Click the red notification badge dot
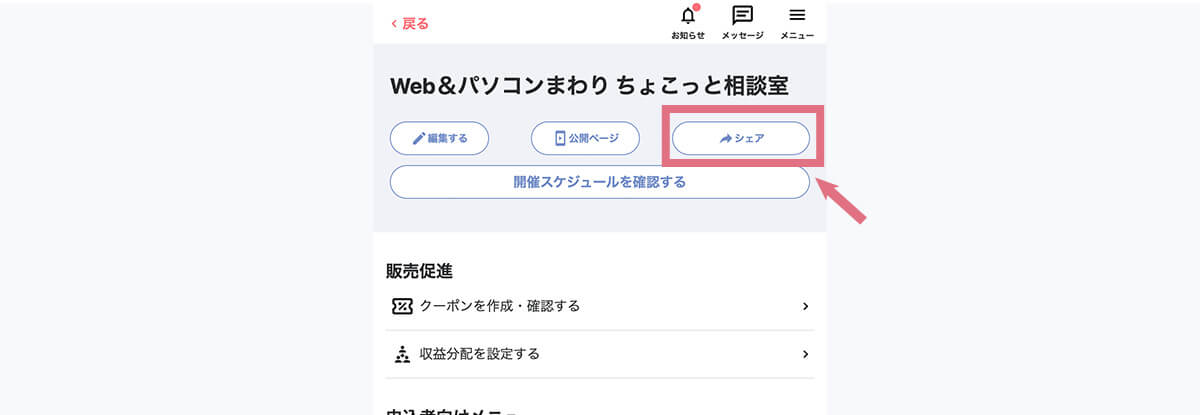The height and width of the screenshot is (415, 1200). 696,8
